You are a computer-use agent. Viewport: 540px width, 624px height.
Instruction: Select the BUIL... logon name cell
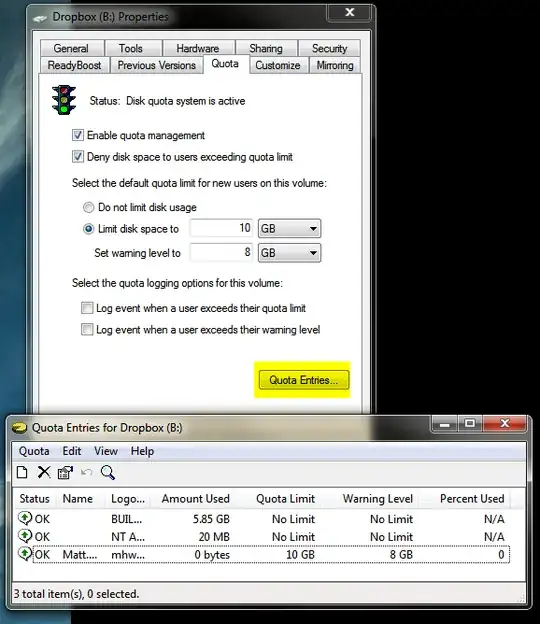127,519
